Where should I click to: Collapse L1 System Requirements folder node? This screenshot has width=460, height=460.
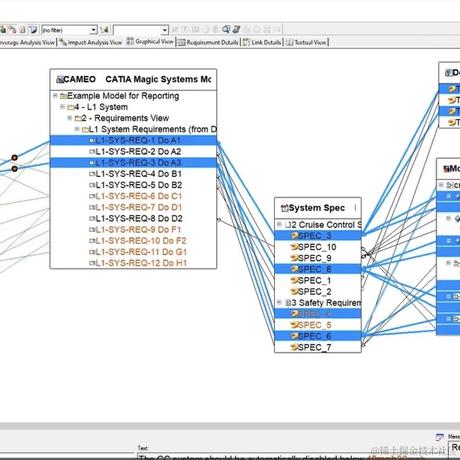pyautogui.click(x=77, y=129)
